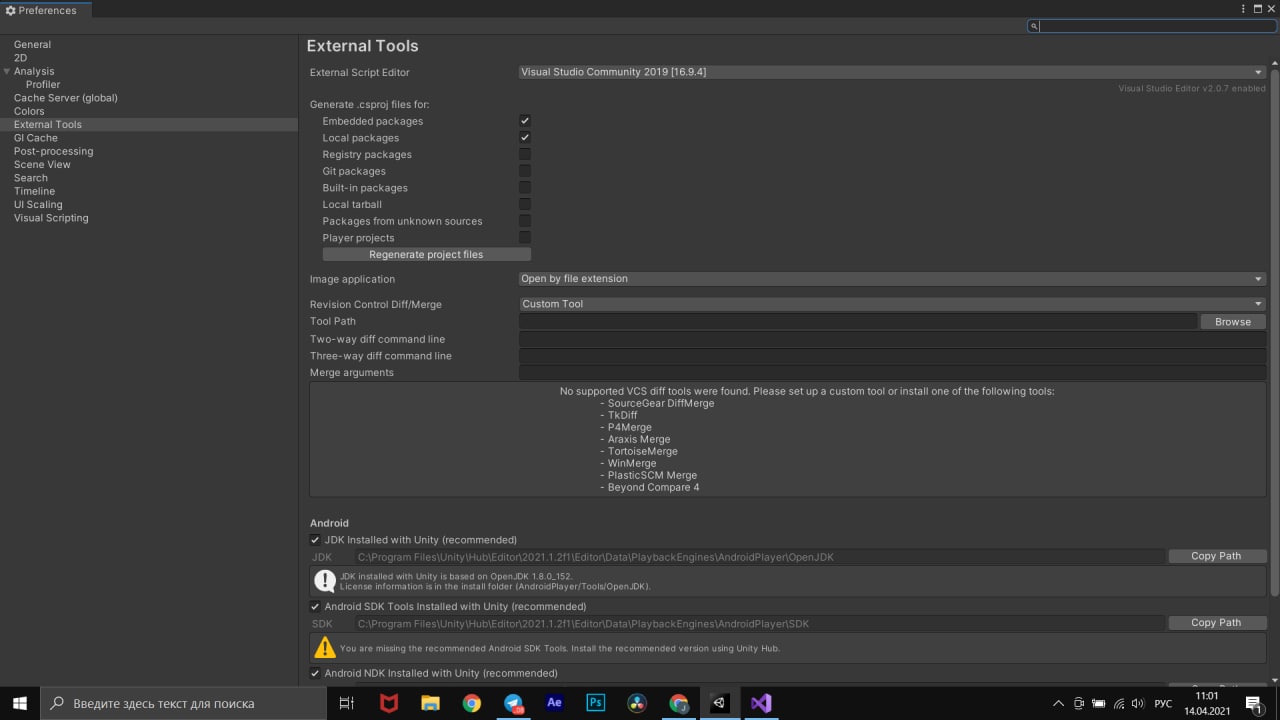Select GI Cache in the sidebar
The height and width of the screenshot is (720, 1280).
tap(36, 138)
